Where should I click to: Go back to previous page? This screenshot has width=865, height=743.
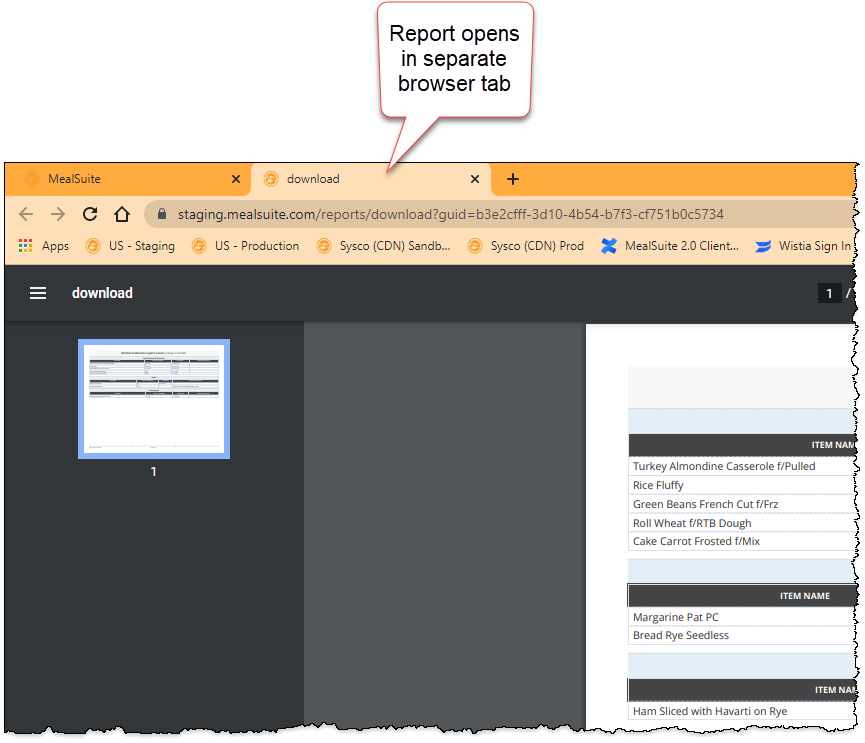tap(26, 214)
